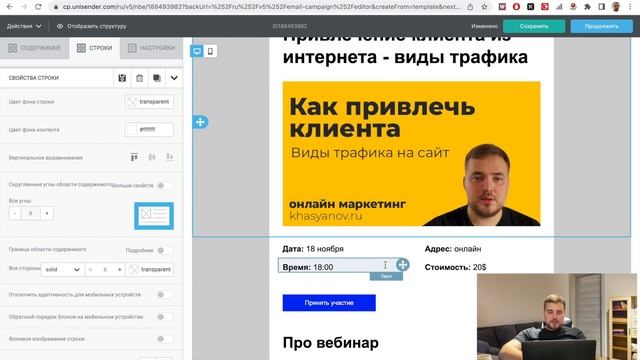Screen dimensions: 640x360
Task: Open the browser extensions puzzle icon
Action: click(x=587, y=7)
